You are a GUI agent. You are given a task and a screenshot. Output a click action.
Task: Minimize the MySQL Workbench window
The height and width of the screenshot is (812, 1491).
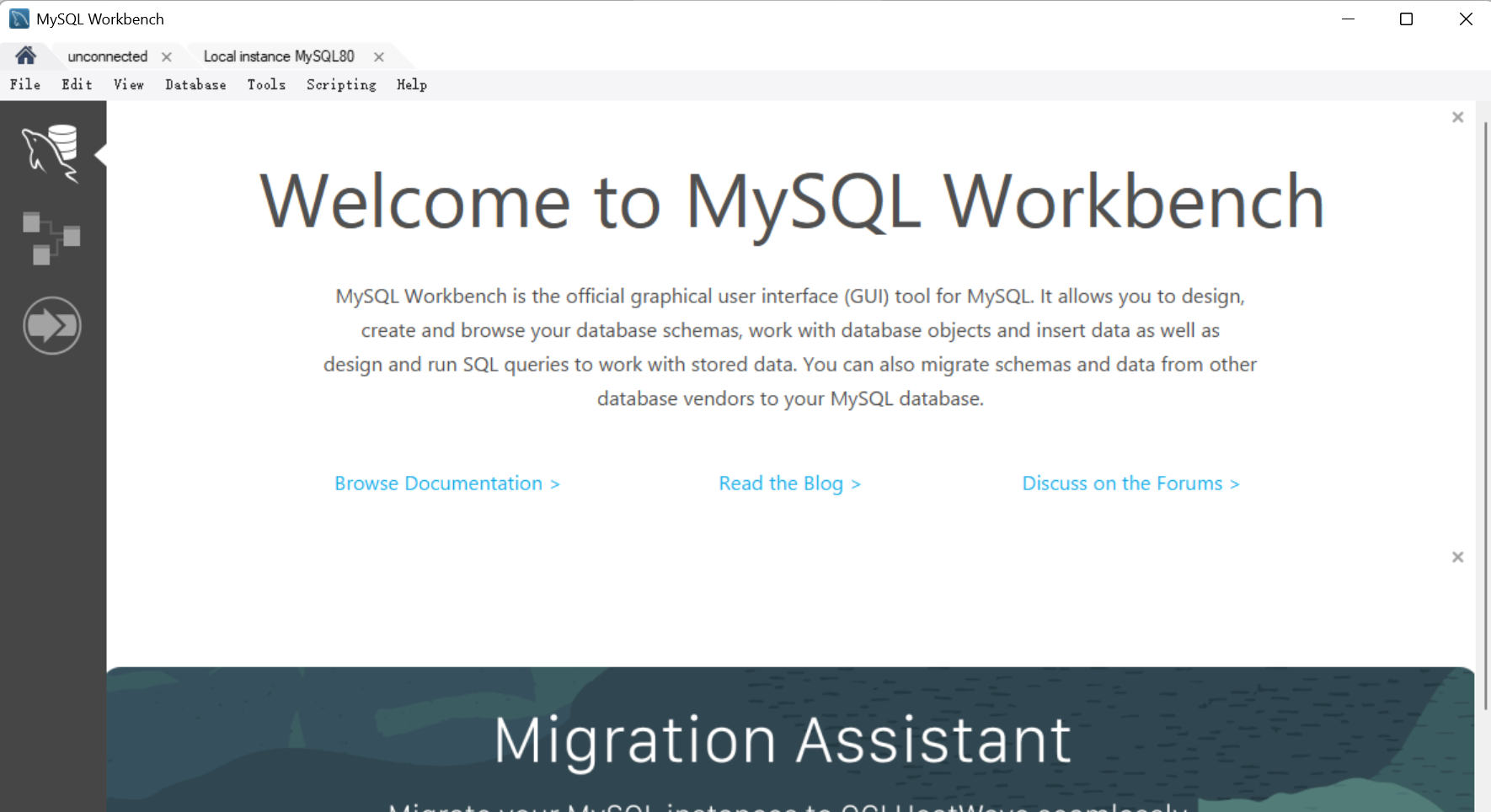click(1348, 19)
